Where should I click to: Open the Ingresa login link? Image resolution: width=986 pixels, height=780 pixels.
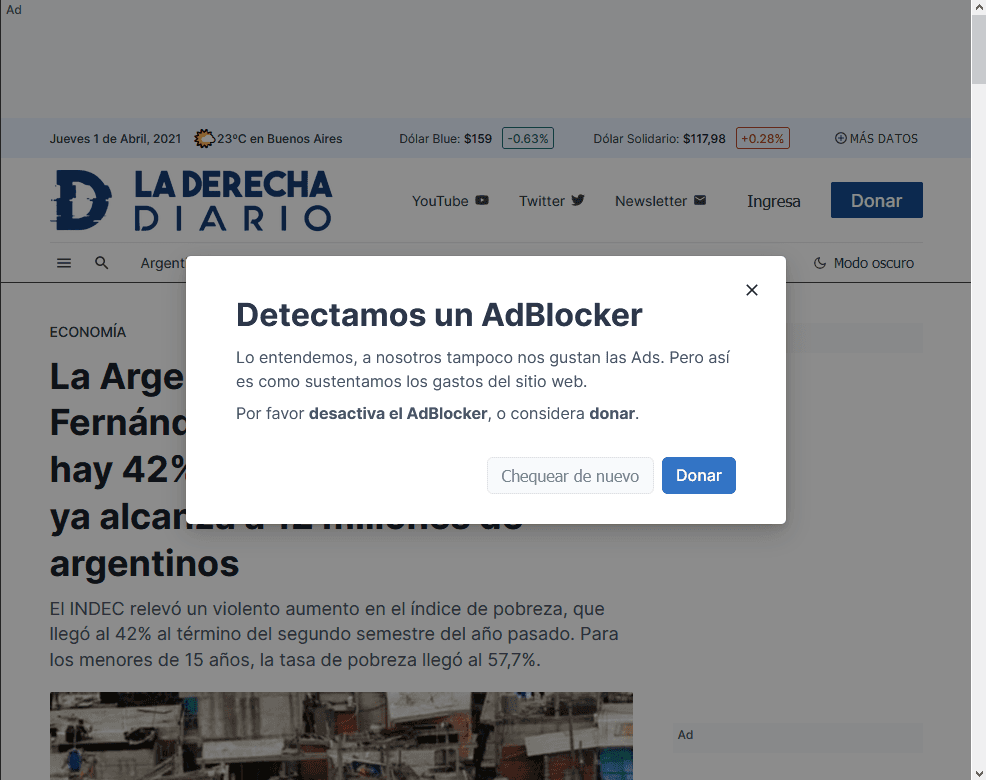click(773, 201)
